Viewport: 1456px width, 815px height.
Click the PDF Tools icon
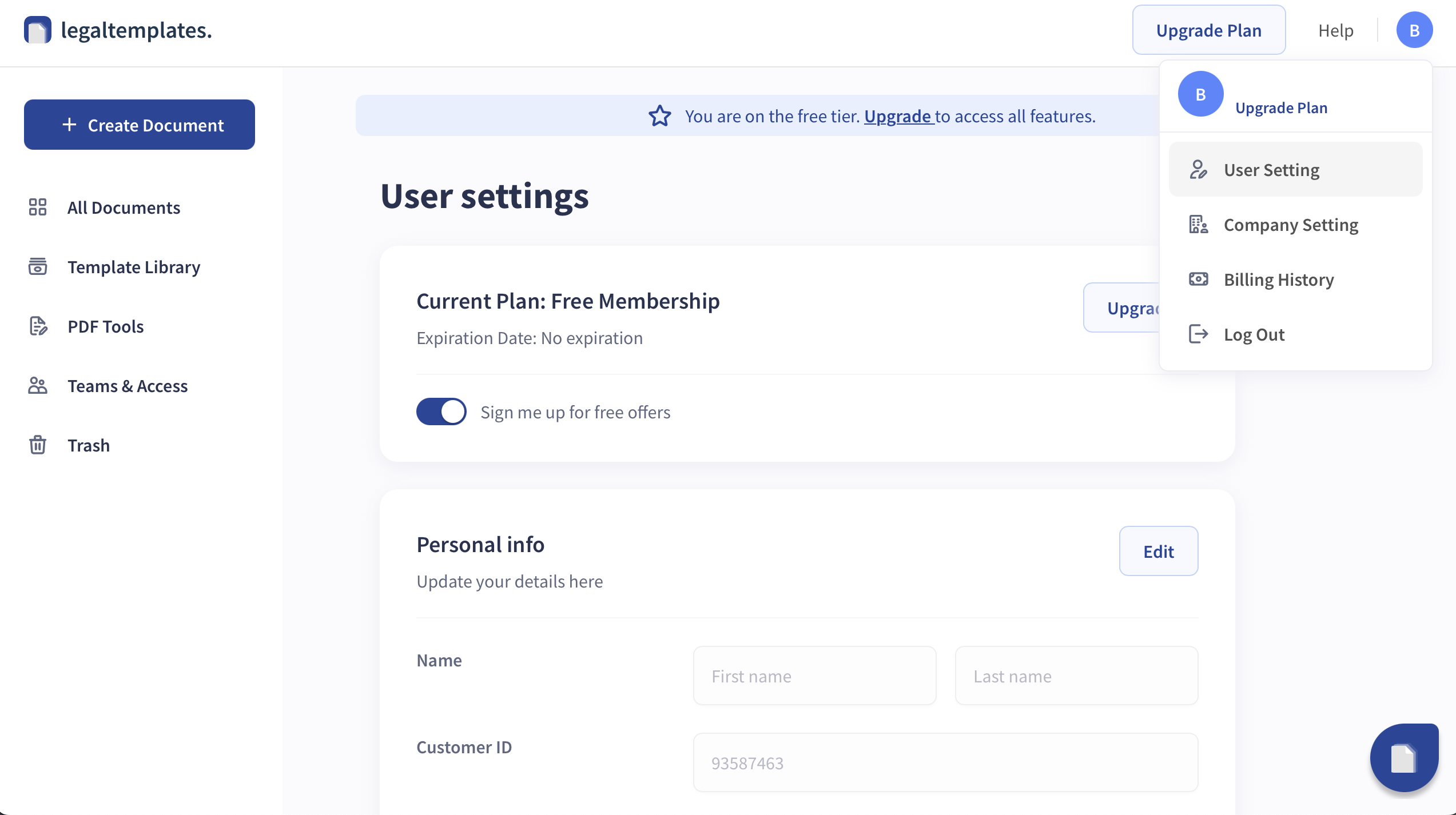tap(38, 326)
